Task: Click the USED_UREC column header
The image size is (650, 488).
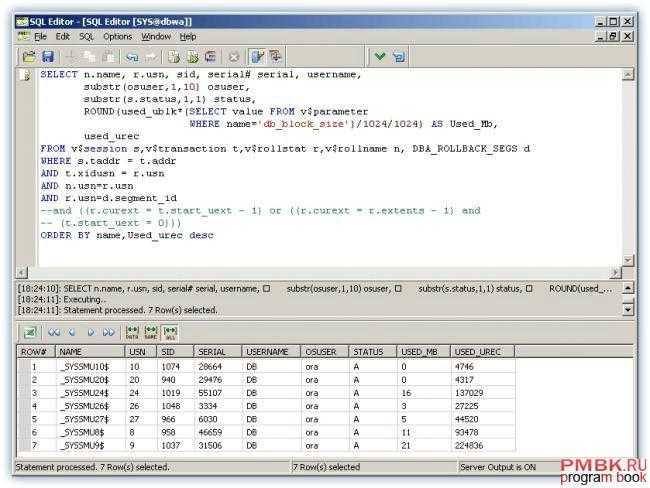Action: [483, 352]
